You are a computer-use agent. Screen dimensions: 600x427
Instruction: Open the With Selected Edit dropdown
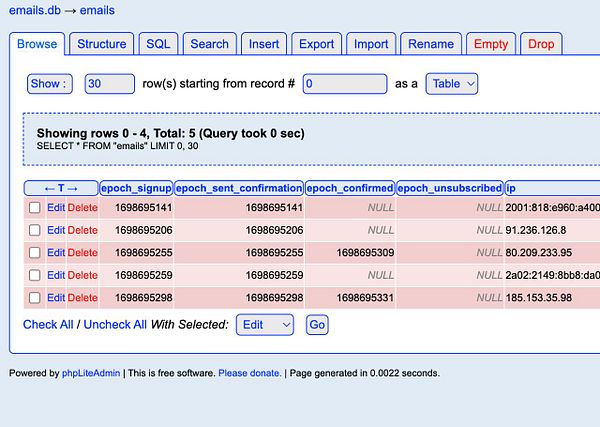tap(265, 325)
